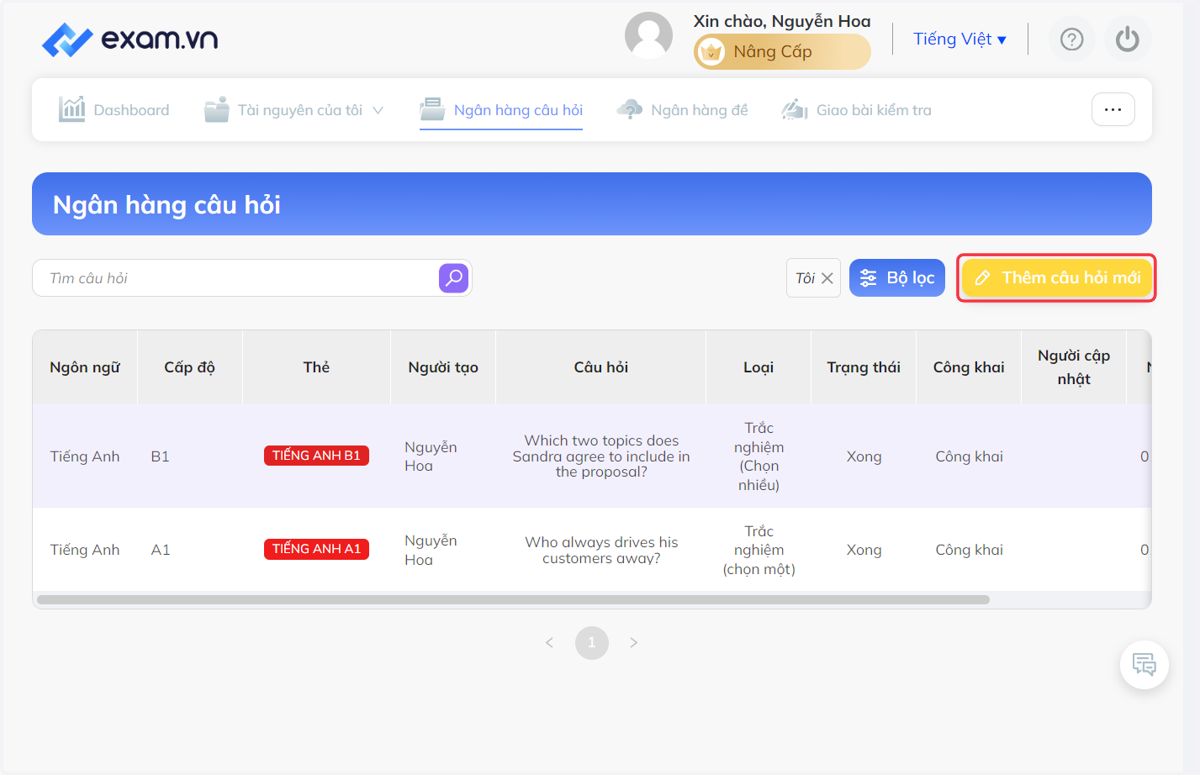Image resolution: width=1200 pixels, height=775 pixels.
Task: Open the Tài nguyên của tôi menu
Action: click(x=294, y=110)
